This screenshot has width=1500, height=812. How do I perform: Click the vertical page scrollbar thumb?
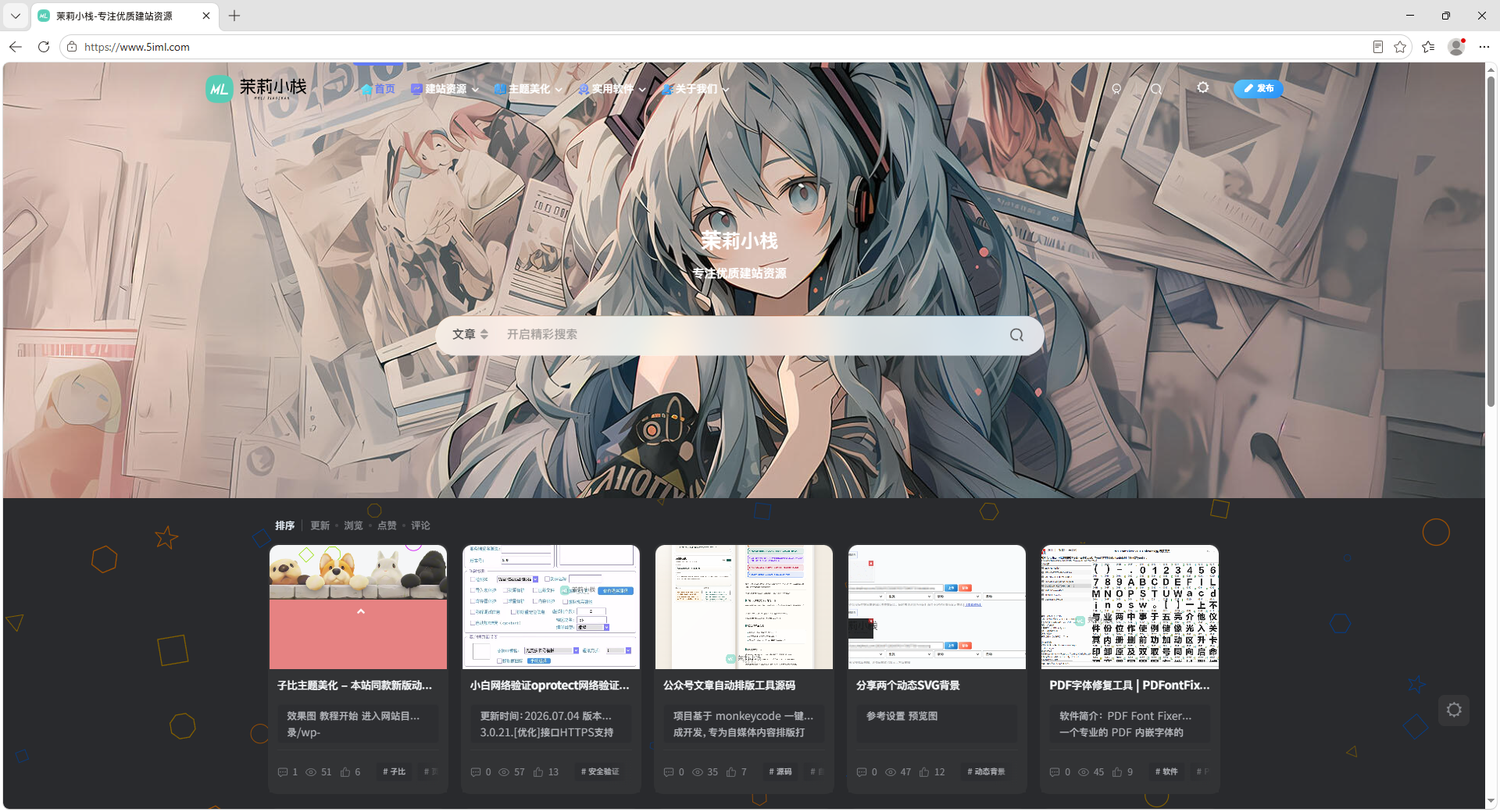tap(1491, 240)
